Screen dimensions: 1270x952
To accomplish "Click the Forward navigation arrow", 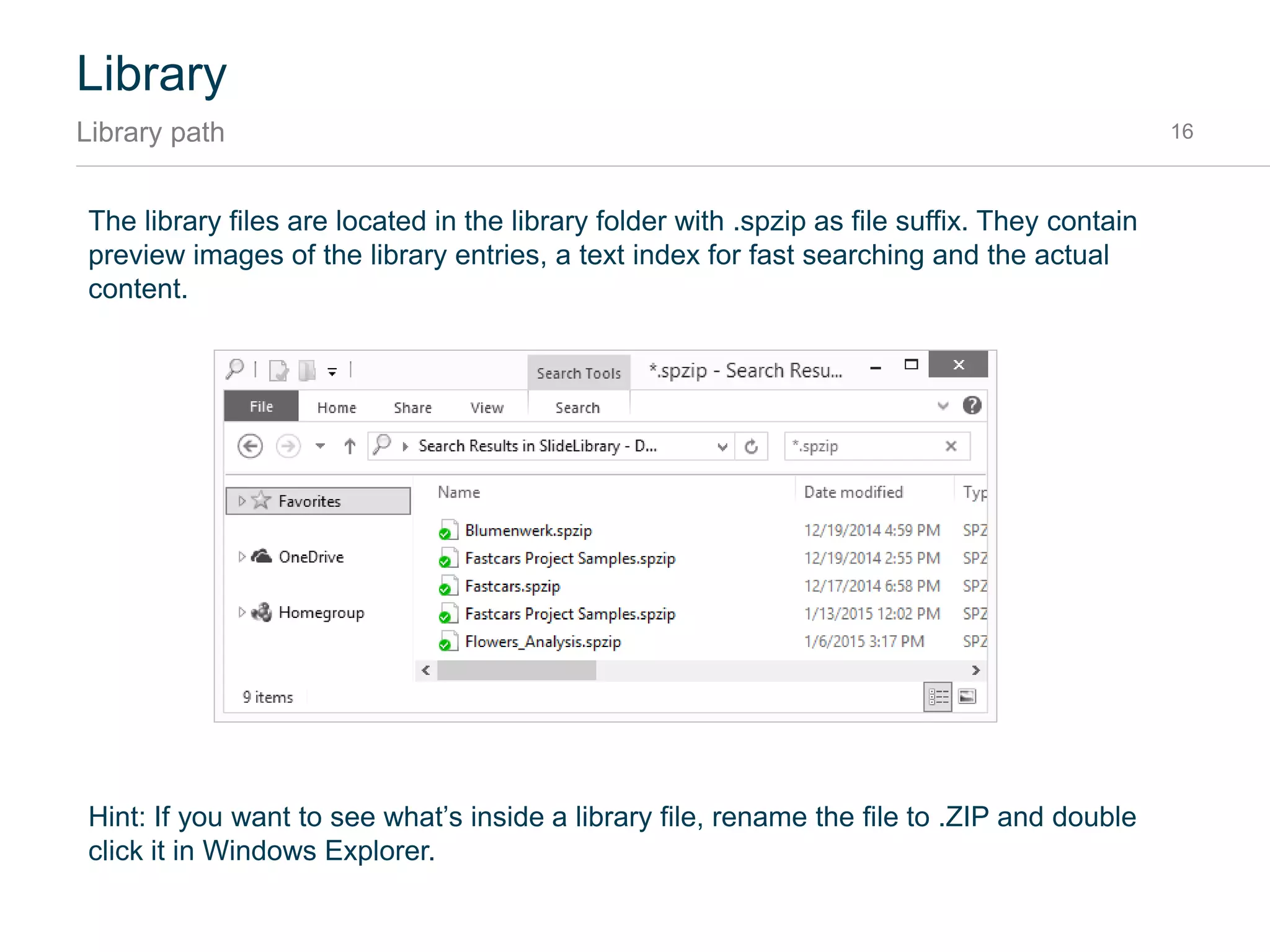I will pyautogui.click(x=288, y=446).
